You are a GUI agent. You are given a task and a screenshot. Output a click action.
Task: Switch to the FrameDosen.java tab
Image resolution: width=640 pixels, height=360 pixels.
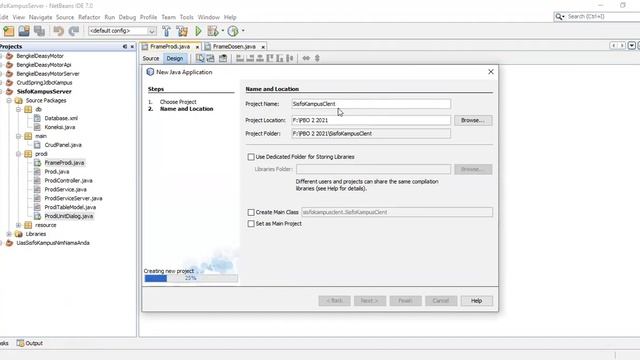point(234,47)
